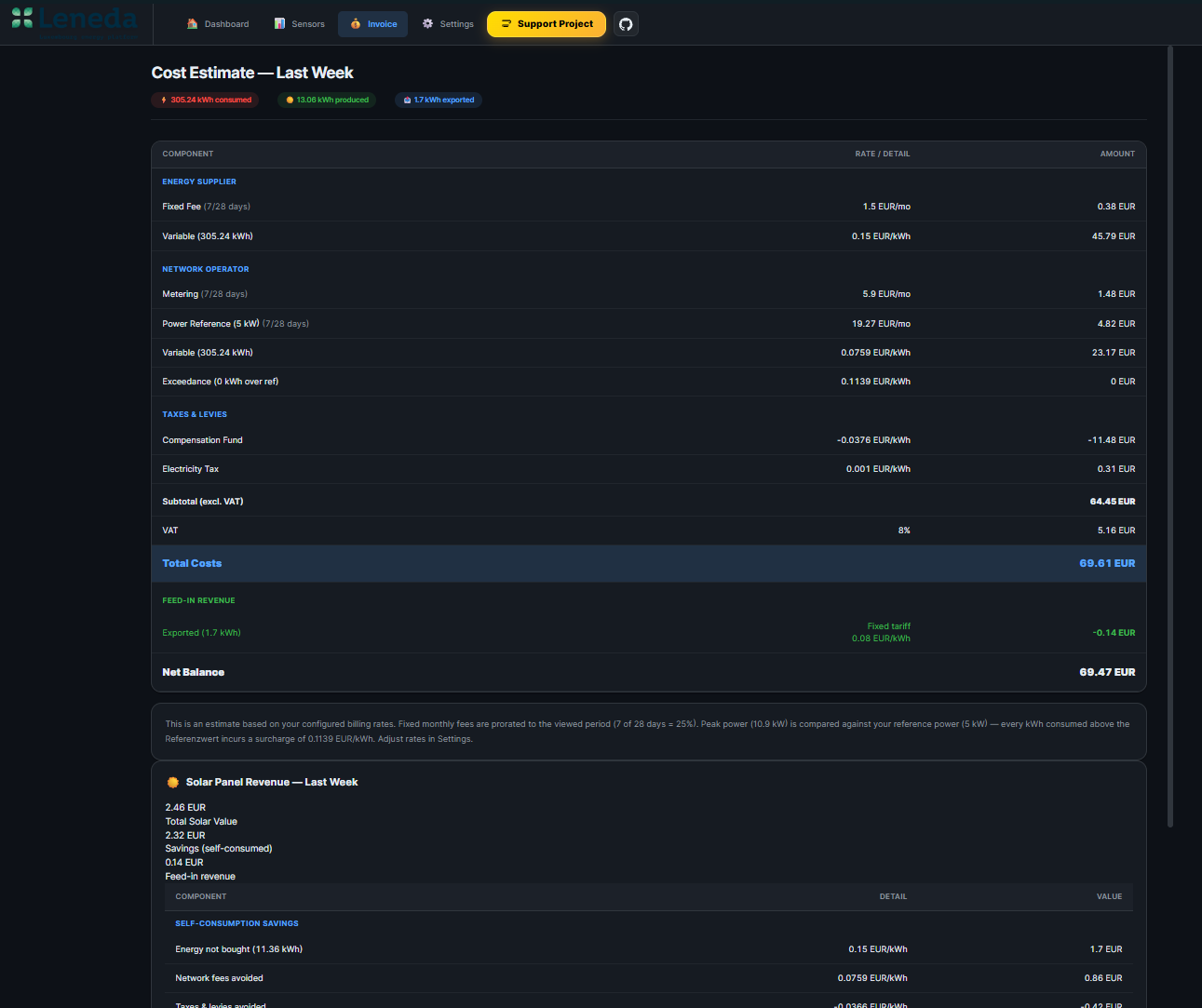Click the Fixed tariff 0.08 EUR/kWh detail
This screenshot has width=1202, height=1008.
[x=881, y=632]
